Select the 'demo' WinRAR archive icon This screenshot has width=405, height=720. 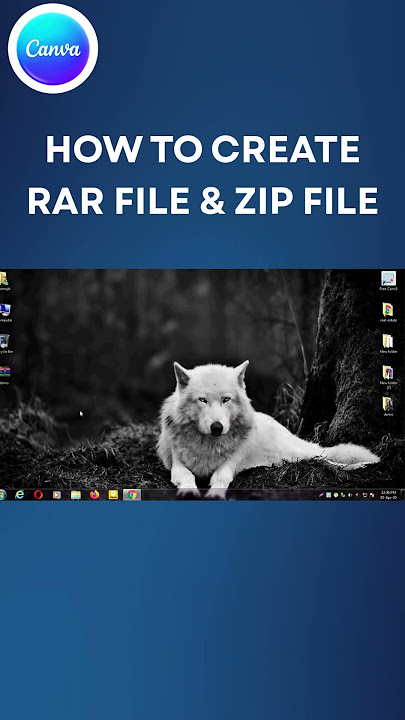pos(5,374)
